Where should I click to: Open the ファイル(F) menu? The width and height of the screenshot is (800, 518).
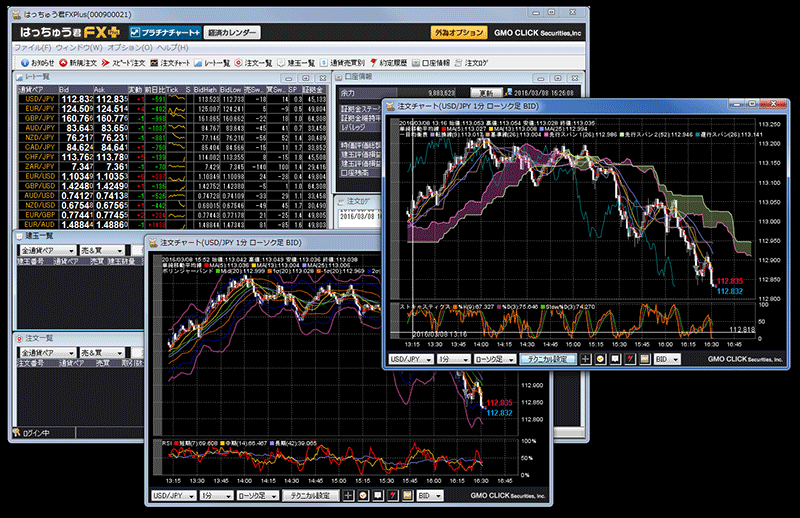(x=32, y=48)
